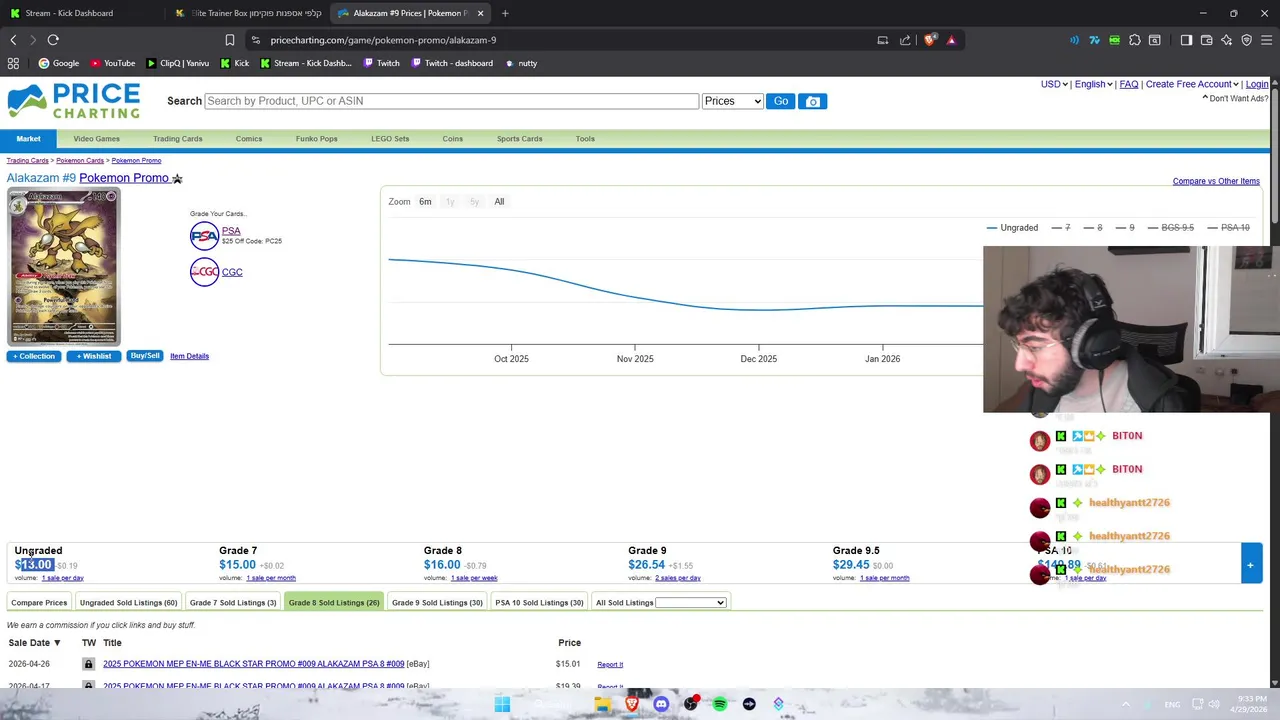Open Discord from the taskbar
1280x720 pixels.
[x=661, y=704]
